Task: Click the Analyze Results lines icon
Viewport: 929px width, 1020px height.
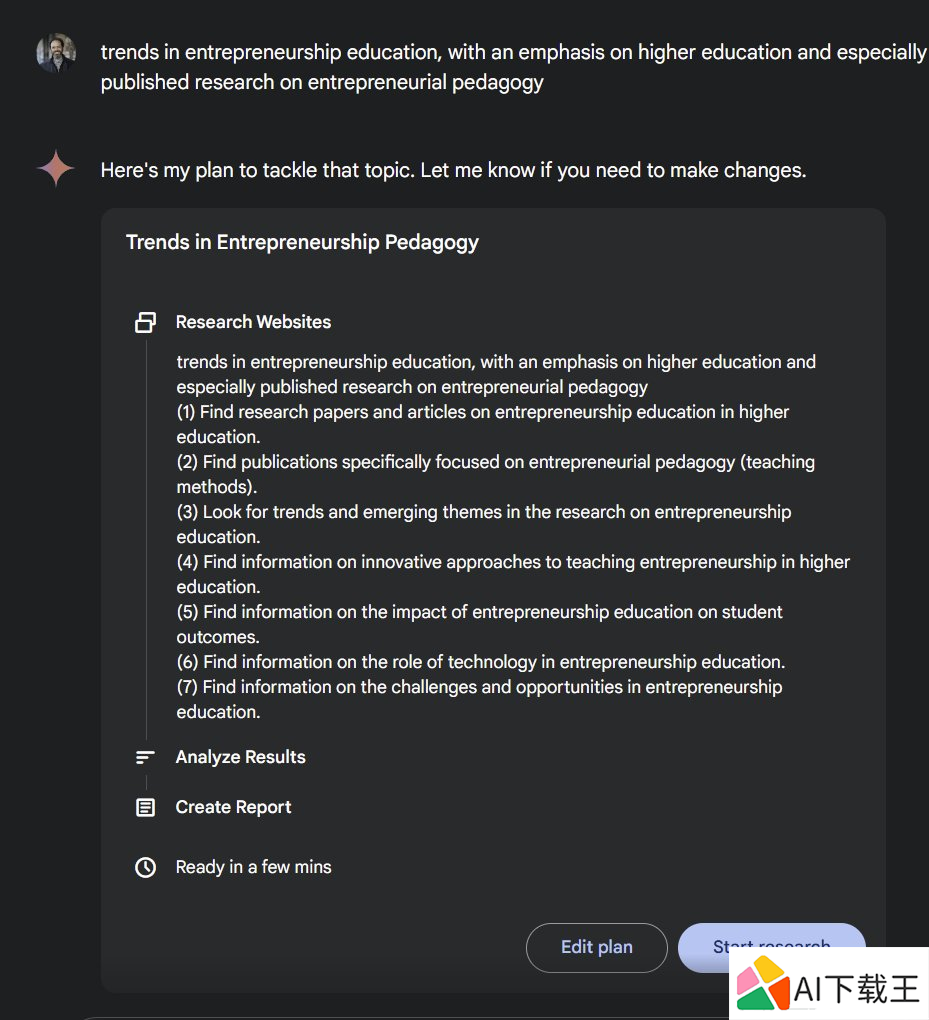Action: click(145, 757)
